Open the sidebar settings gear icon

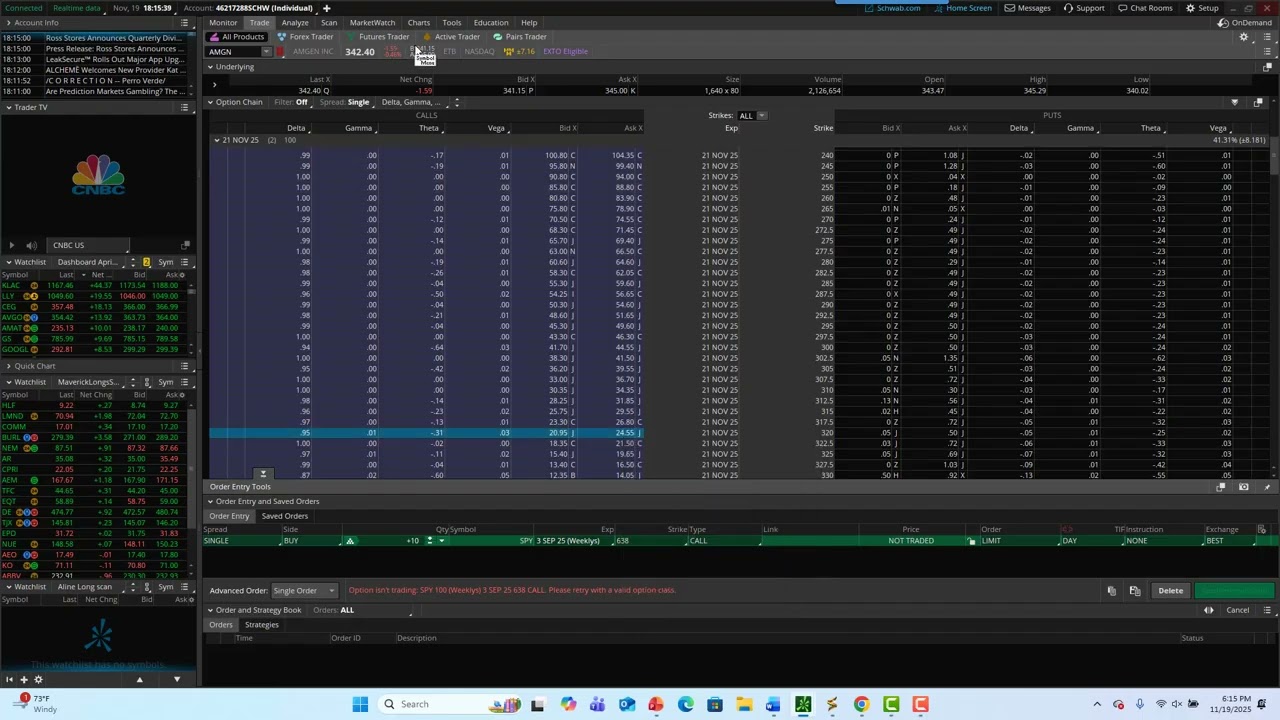pyautogui.click(x=39, y=680)
